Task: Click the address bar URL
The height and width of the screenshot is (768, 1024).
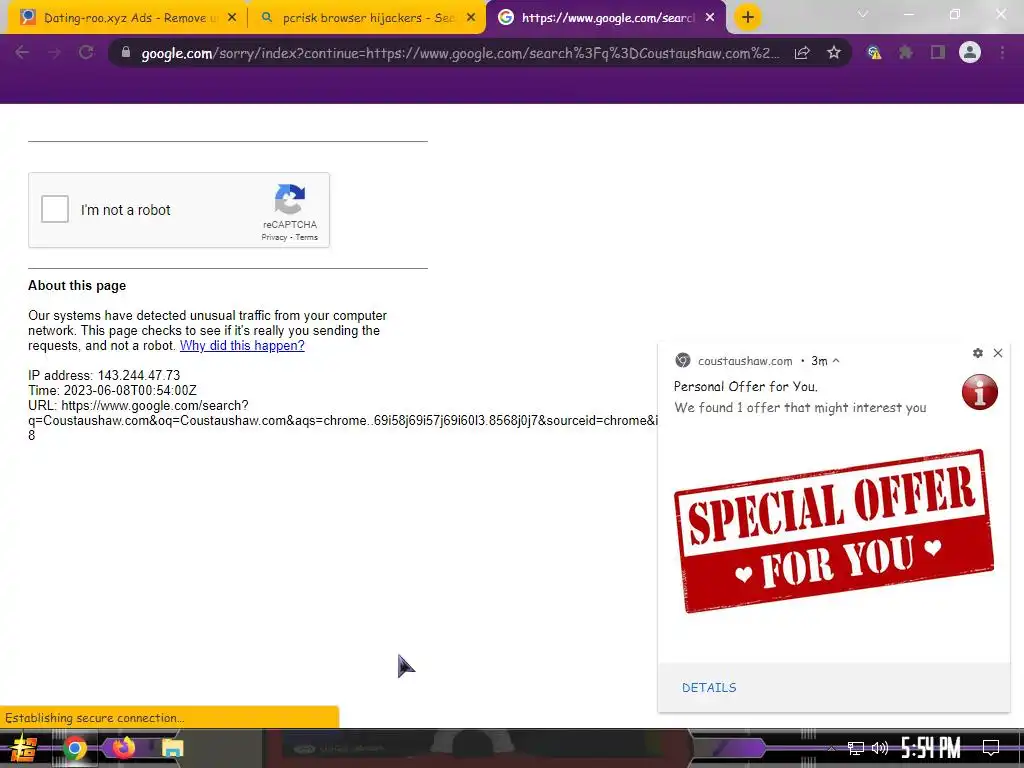Action: (460, 53)
